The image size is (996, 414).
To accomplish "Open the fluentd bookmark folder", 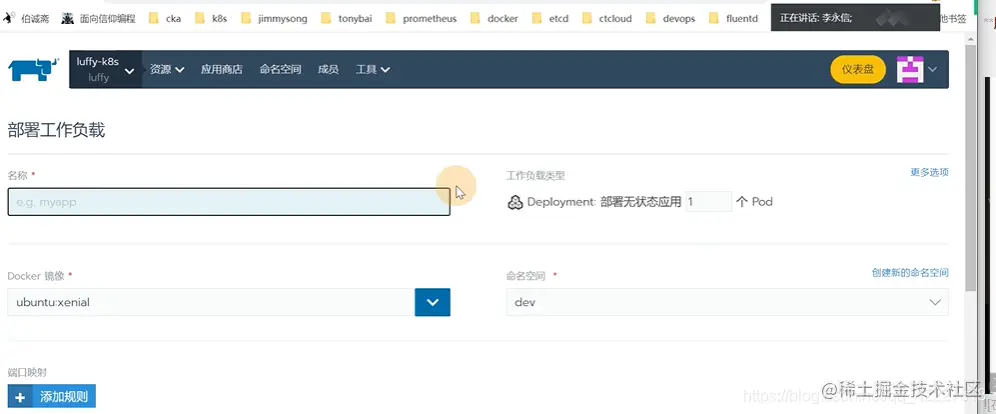I will [734, 18].
